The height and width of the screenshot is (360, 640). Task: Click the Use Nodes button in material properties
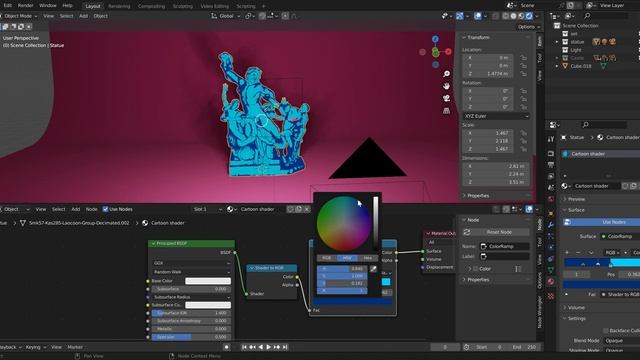pos(602,222)
